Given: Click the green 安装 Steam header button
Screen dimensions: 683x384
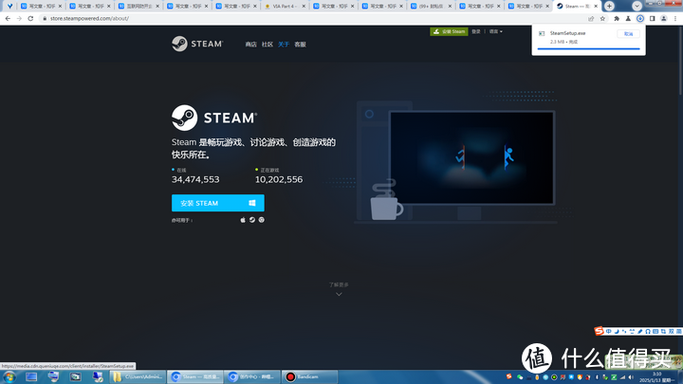Looking at the screenshot, I should (449, 31).
